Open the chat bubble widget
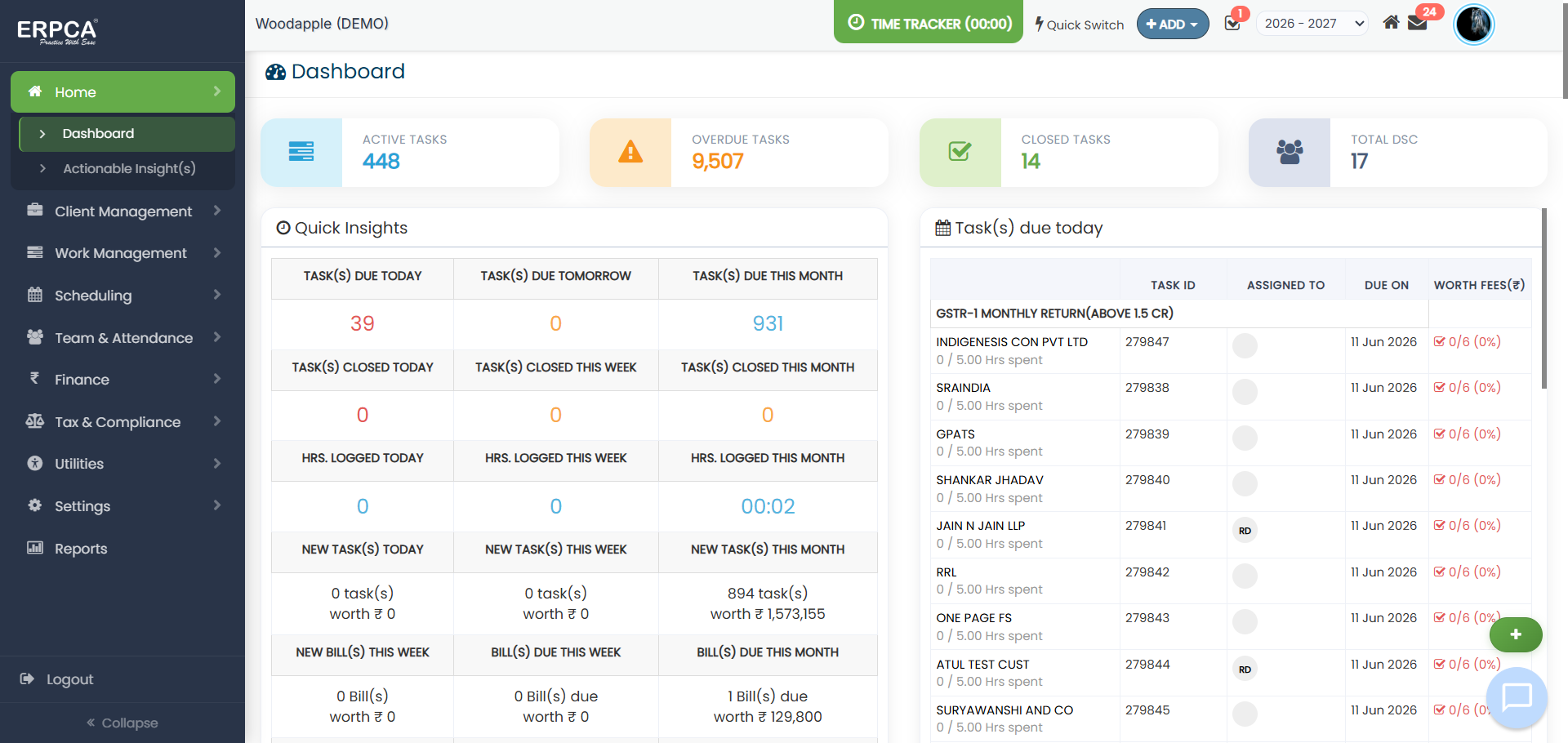The image size is (1568, 743). click(x=1517, y=697)
